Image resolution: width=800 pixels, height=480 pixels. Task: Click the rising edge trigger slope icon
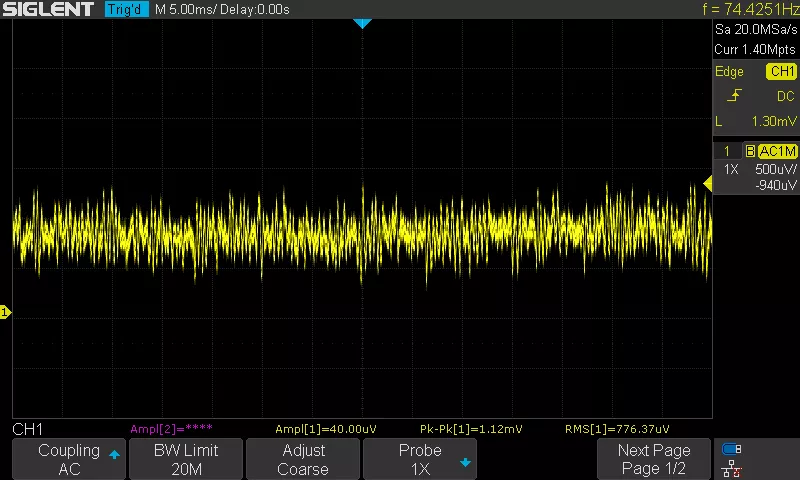(x=735, y=96)
